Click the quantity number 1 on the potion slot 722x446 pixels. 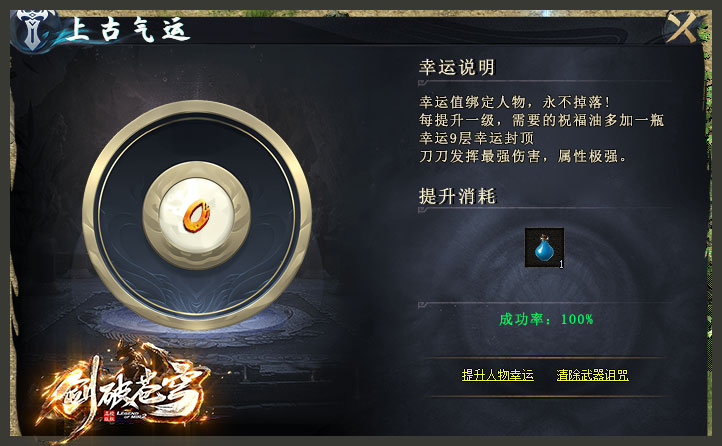pyautogui.click(x=561, y=264)
